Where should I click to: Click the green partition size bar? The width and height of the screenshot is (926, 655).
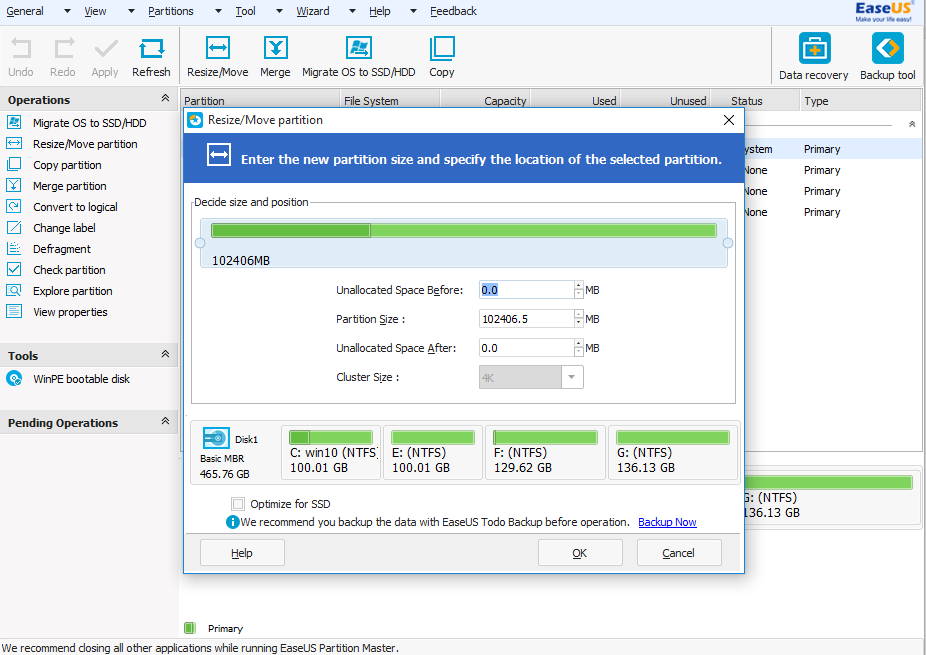464,230
